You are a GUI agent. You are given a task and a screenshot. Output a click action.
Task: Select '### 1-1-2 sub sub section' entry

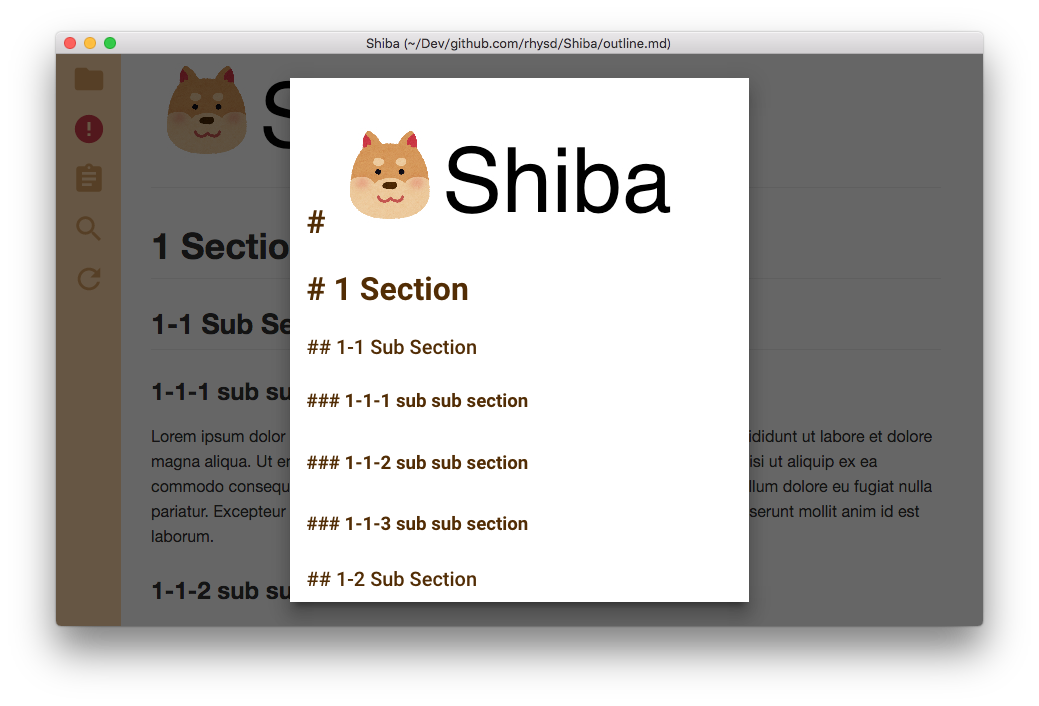417,463
